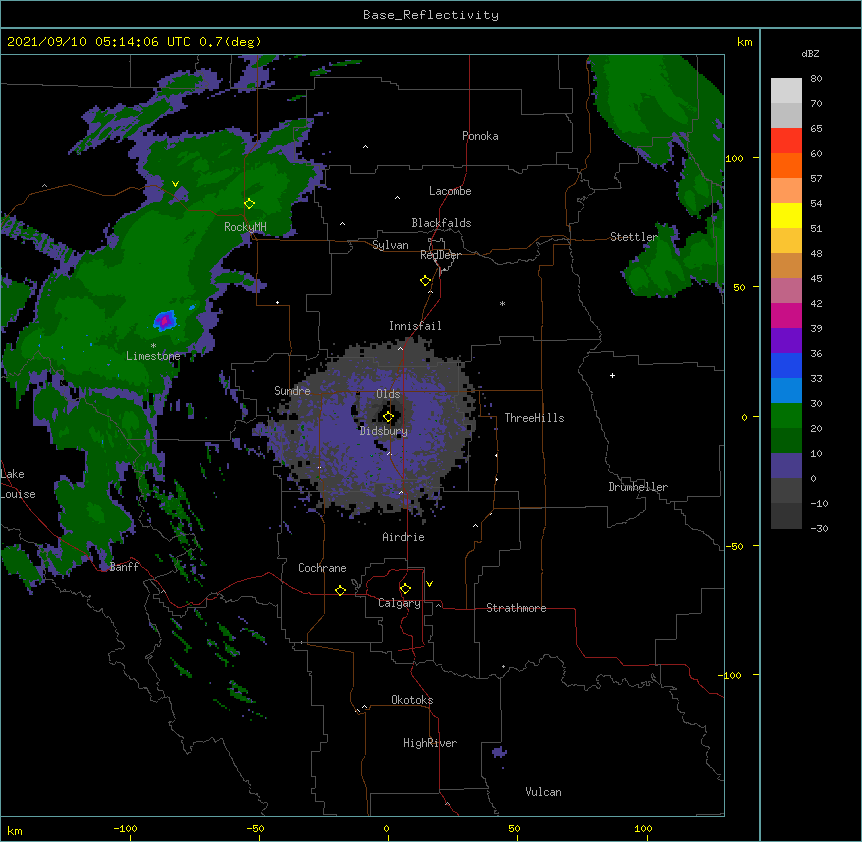This screenshot has height=842, width=862.
Task: Click the Sundre label
Action: [x=292, y=391]
